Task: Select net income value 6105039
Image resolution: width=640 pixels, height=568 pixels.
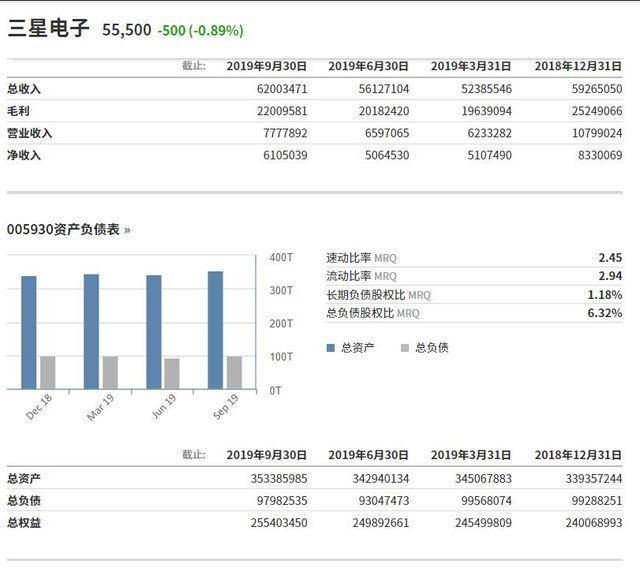Action: [285, 155]
